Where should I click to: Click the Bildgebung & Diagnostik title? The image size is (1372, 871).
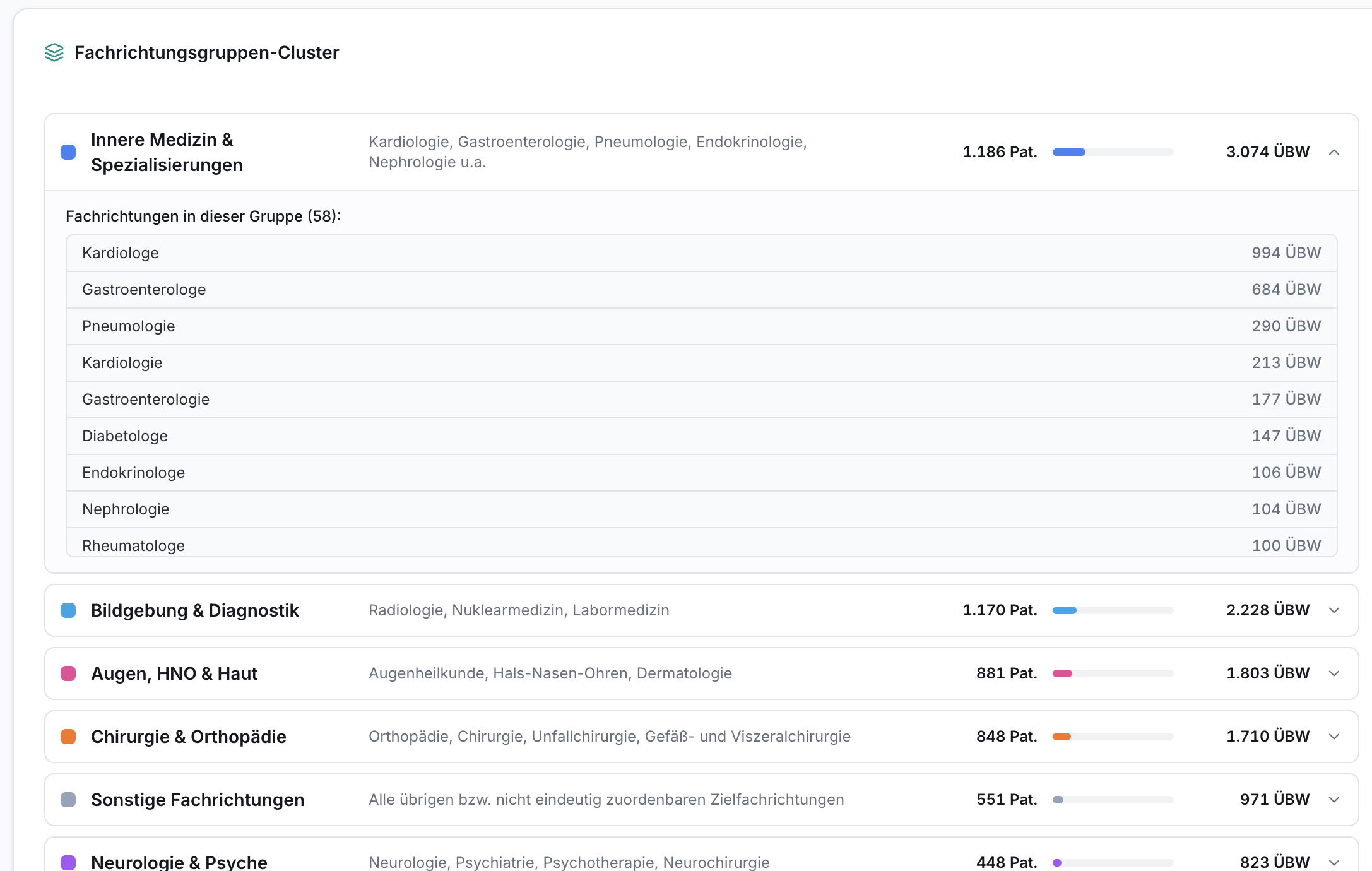click(195, 610)
